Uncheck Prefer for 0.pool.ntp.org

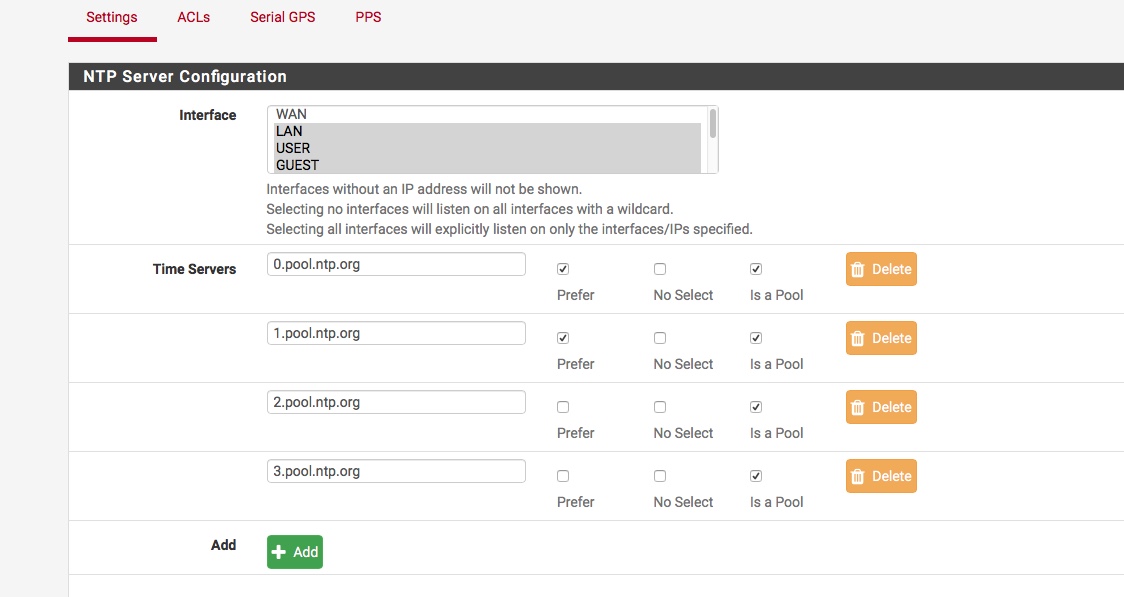[563, 269]
